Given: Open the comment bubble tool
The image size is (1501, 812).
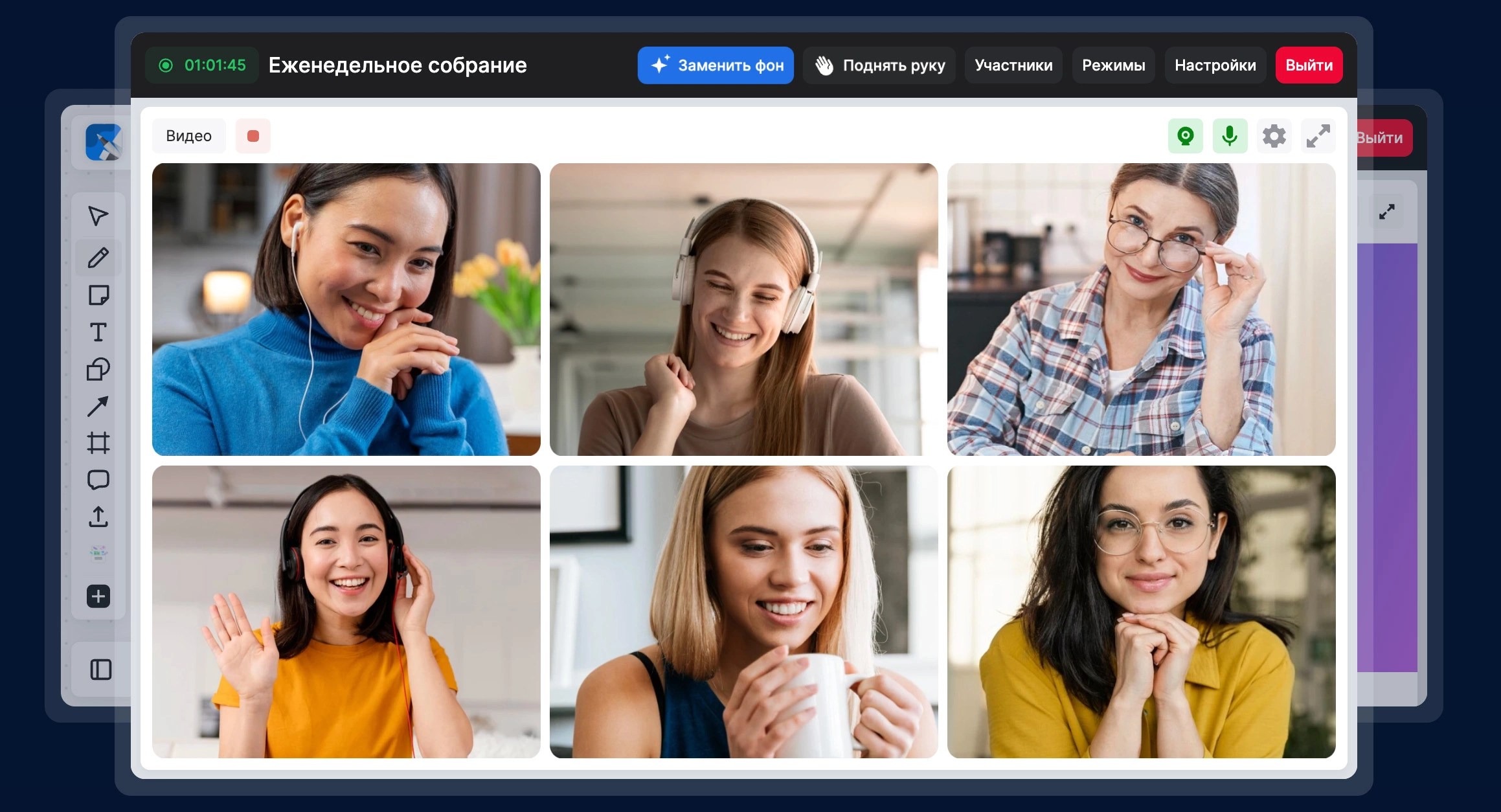Looking at the screenshot, I should click(98, 480).
